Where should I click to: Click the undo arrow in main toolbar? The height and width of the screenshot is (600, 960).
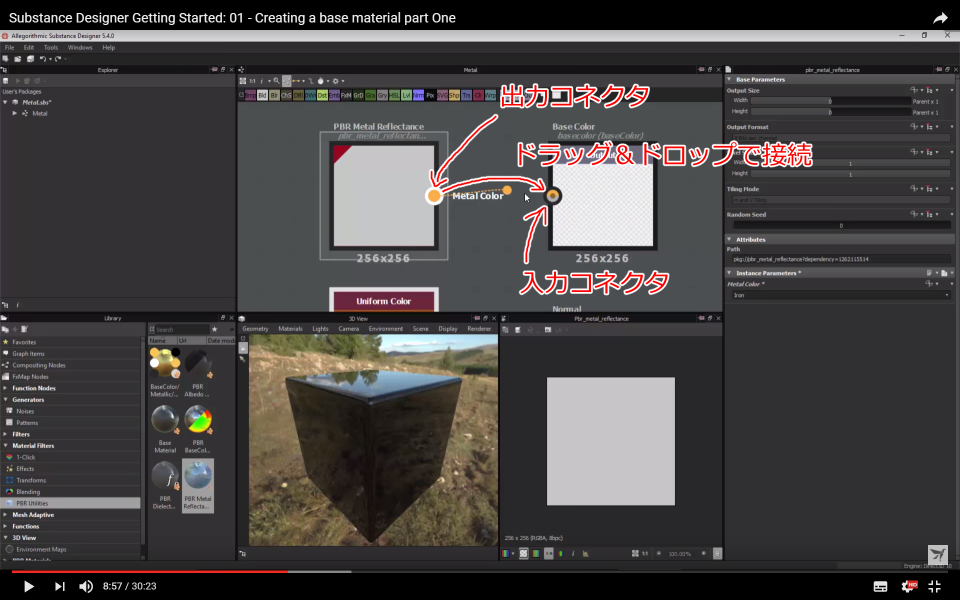point(42,59)
